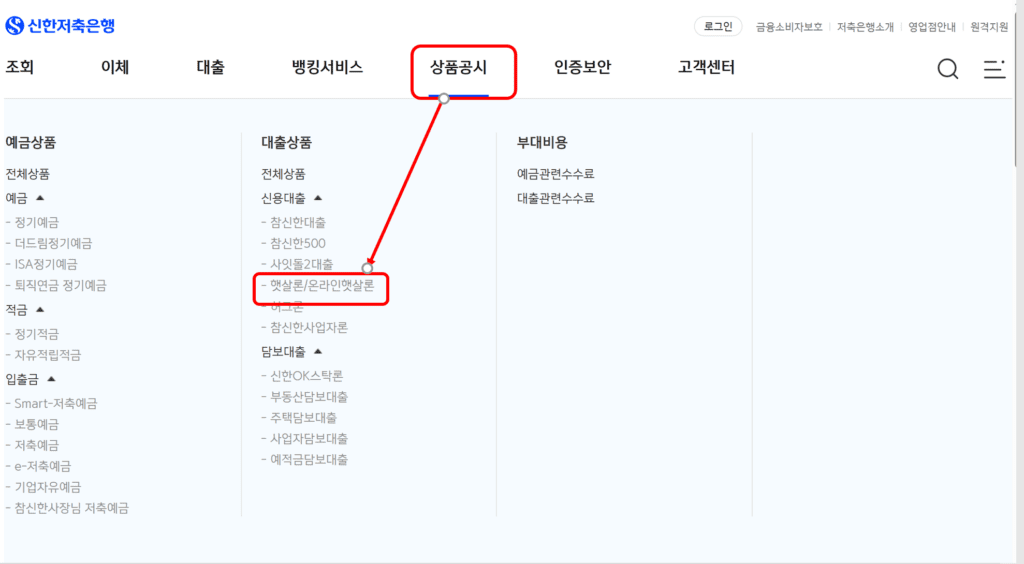Open the search magnifier icon

coord(948,69)
